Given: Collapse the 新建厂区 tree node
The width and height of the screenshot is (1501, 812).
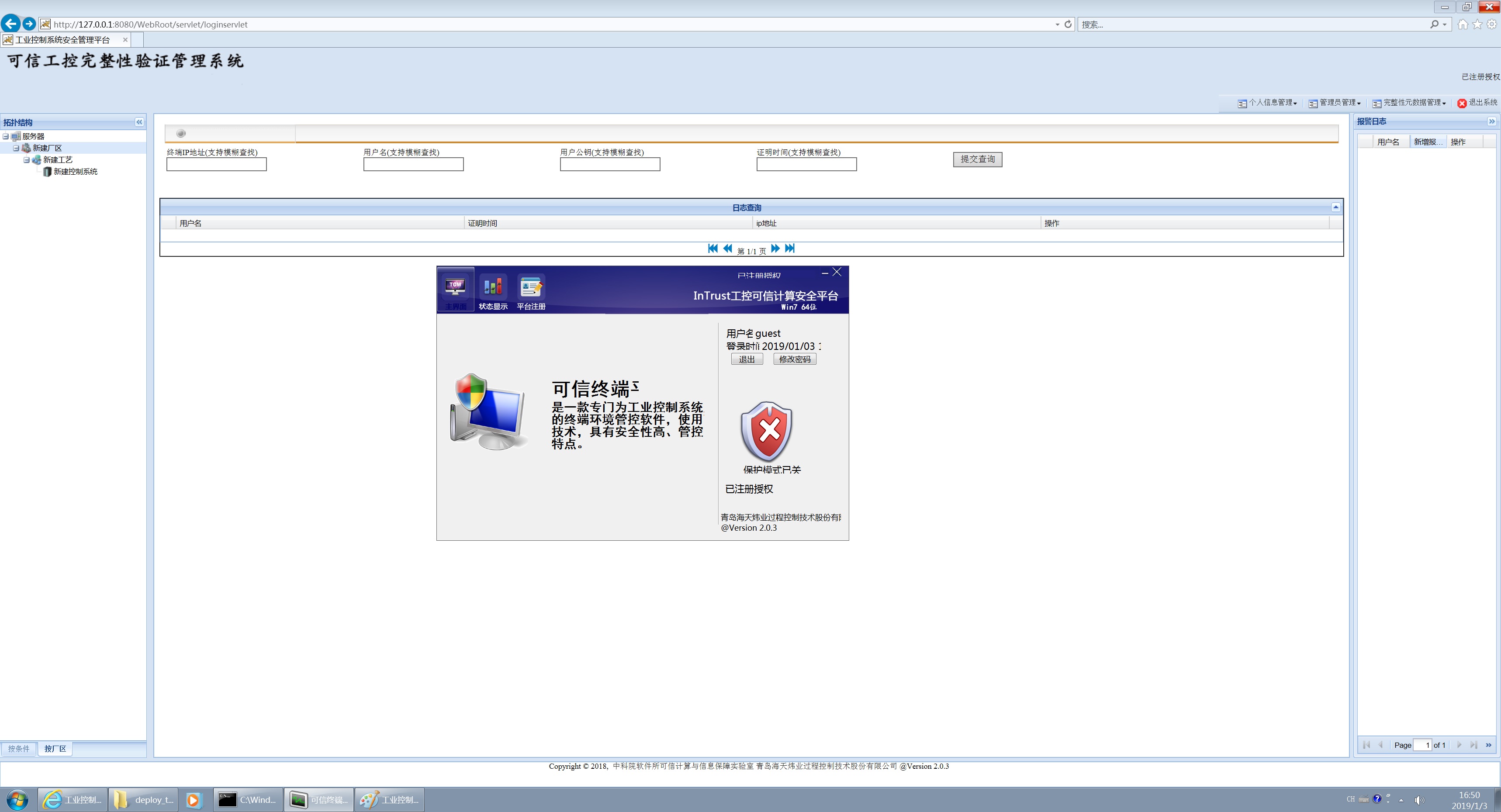Looking at the screenshot, I should click(16, 149).
